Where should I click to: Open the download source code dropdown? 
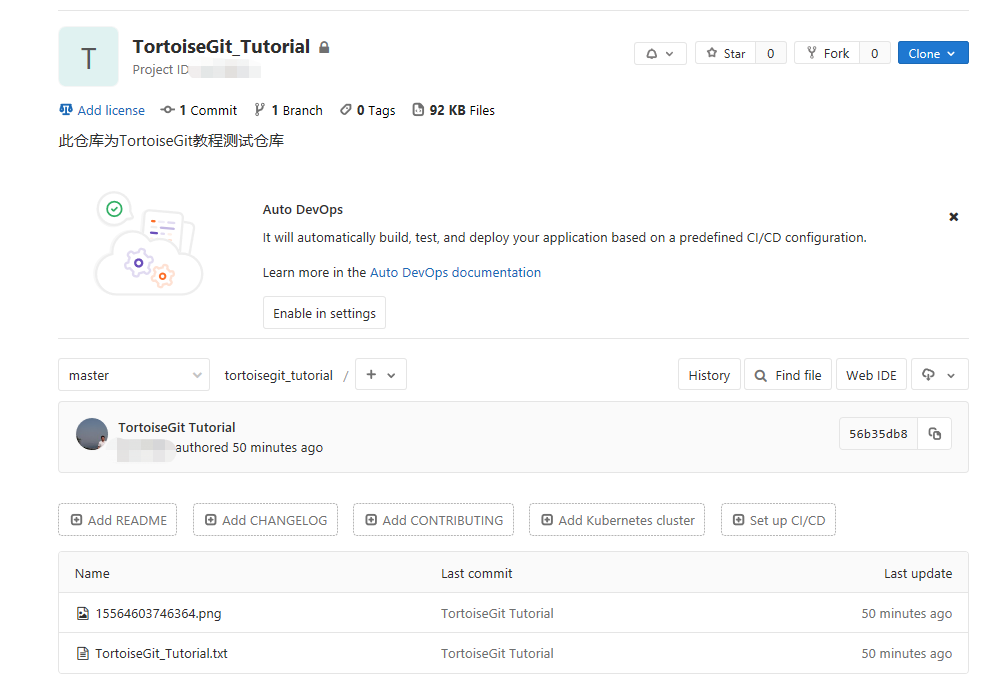pos(939,375)
